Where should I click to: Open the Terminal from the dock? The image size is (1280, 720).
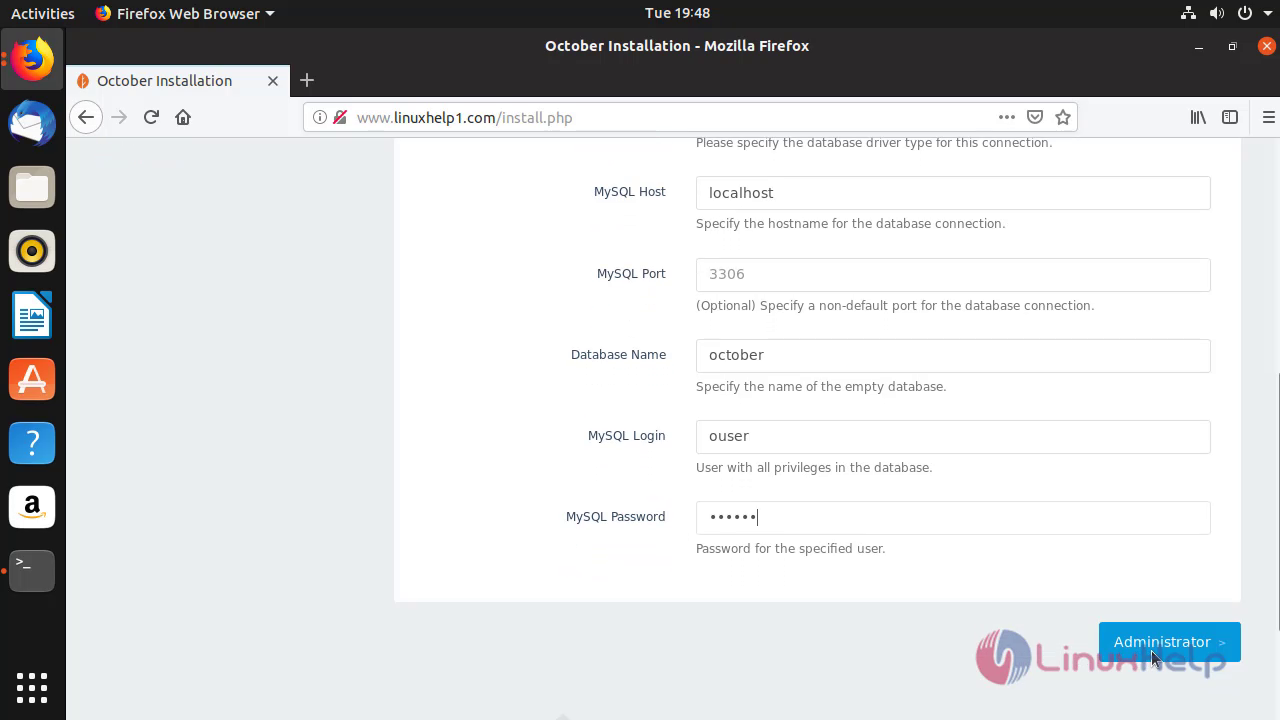[x=32, y=570]
